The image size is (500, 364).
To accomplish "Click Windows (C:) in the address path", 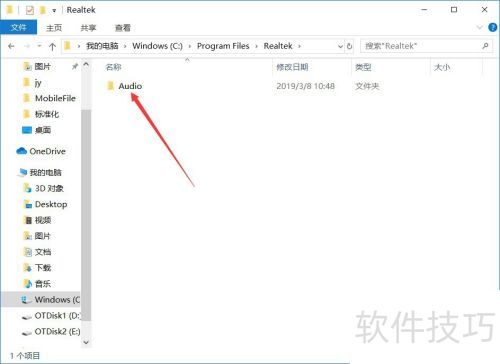I will point(157,46).
